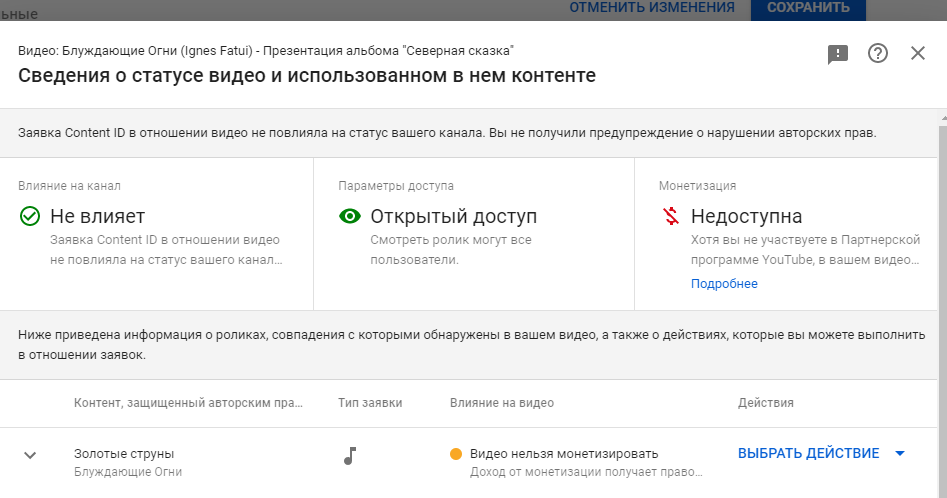
Task: Click the green eye icon beside Открытый доступ
Action: 350,216
